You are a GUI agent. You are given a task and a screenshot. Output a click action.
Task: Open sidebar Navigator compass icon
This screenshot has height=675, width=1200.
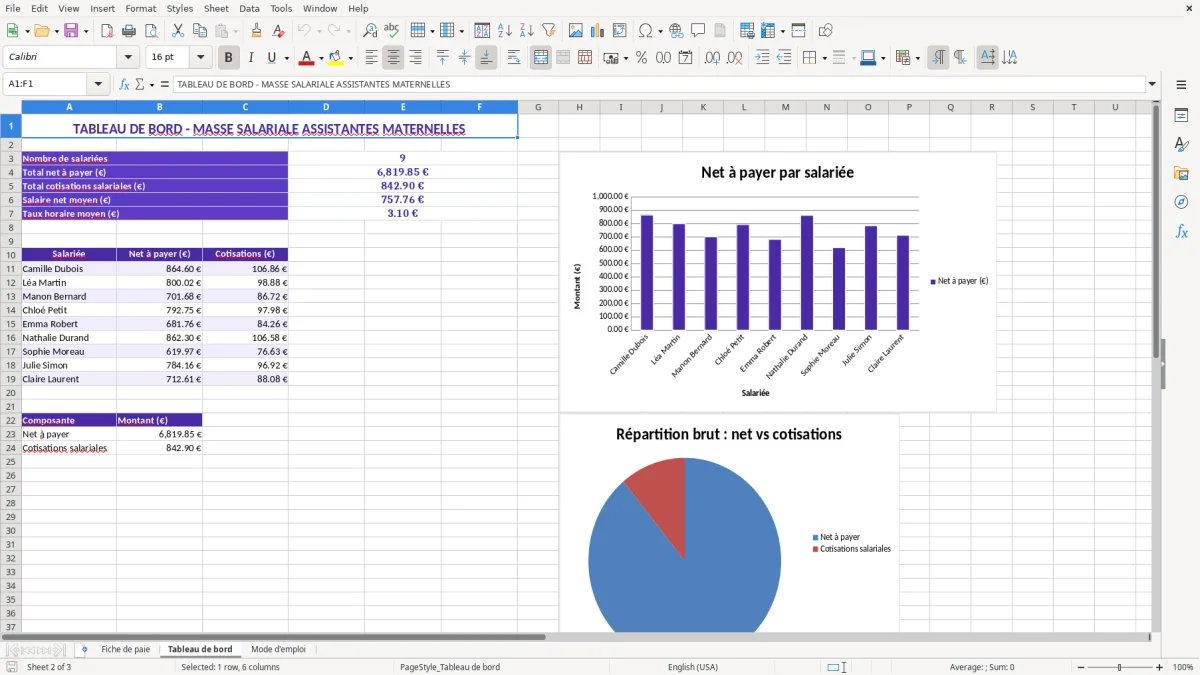pyautogui.click(x=1181, y=202)
